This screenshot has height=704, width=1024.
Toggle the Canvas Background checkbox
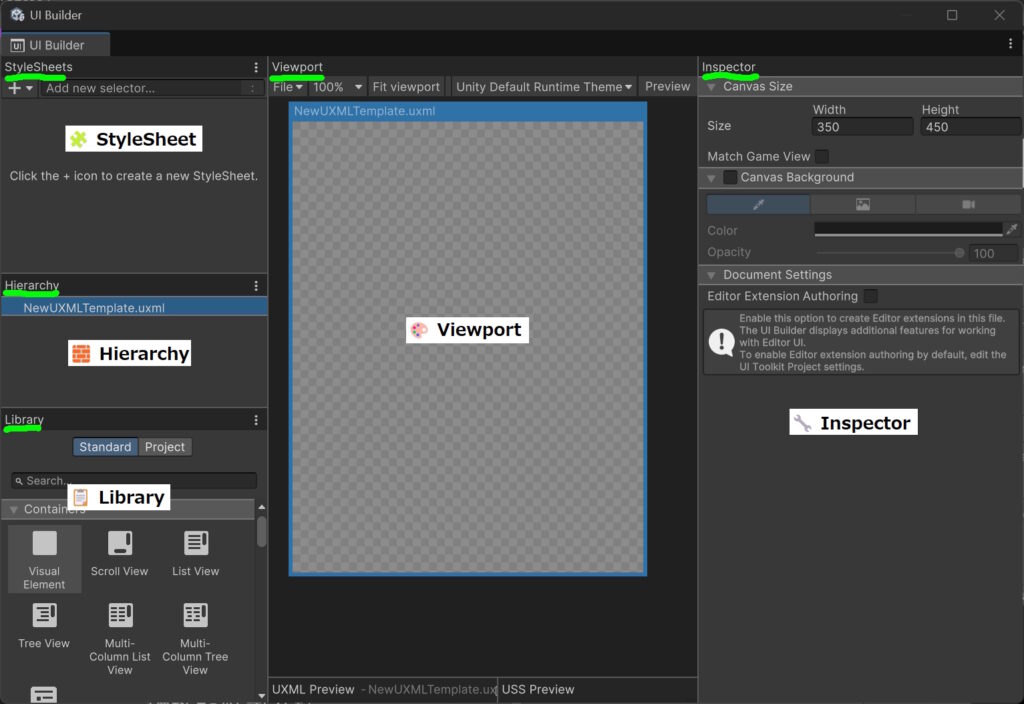click(730, 177)
